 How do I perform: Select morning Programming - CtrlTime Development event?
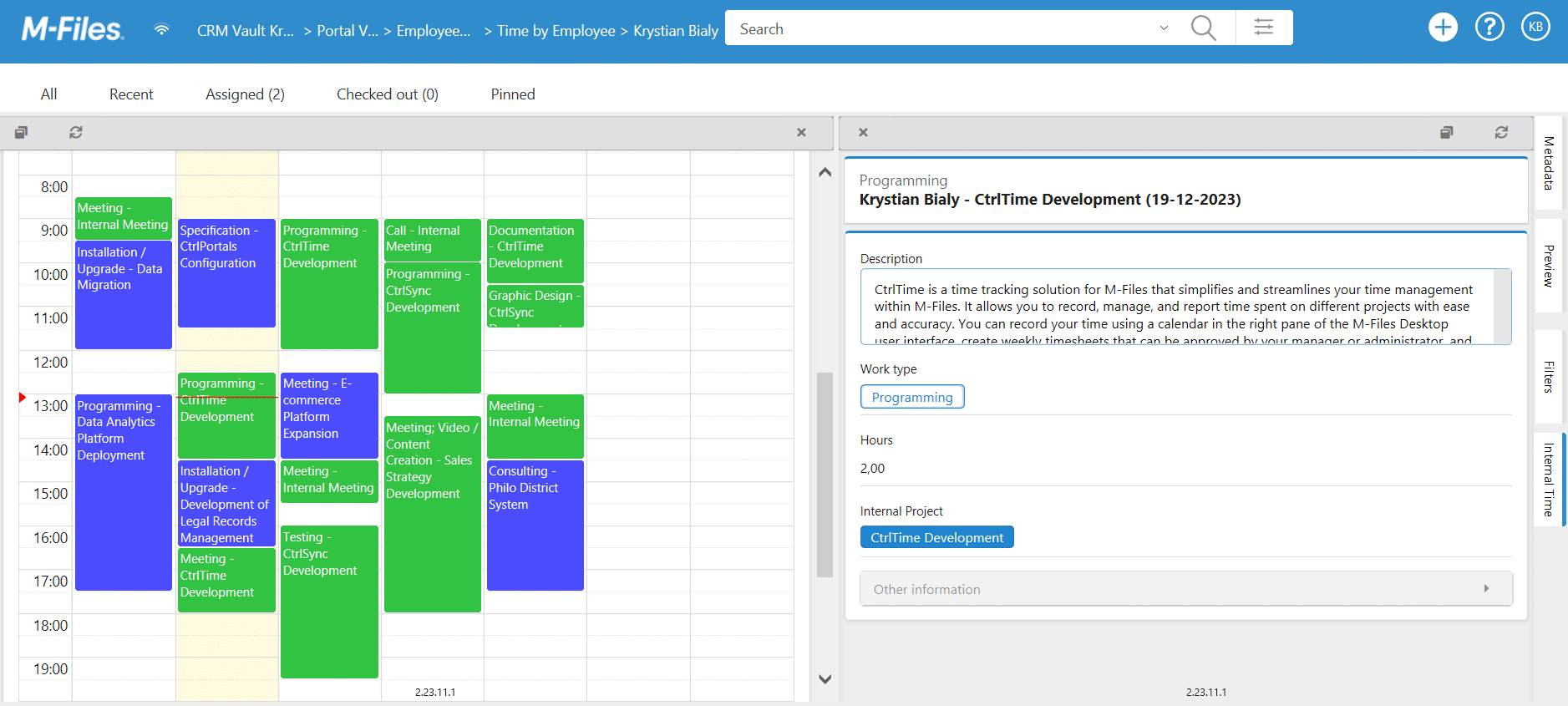(329, 284)
